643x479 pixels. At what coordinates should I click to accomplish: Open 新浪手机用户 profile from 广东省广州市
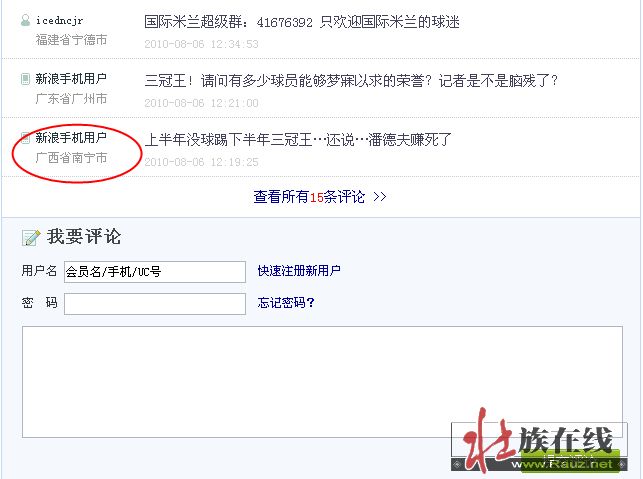71,79
